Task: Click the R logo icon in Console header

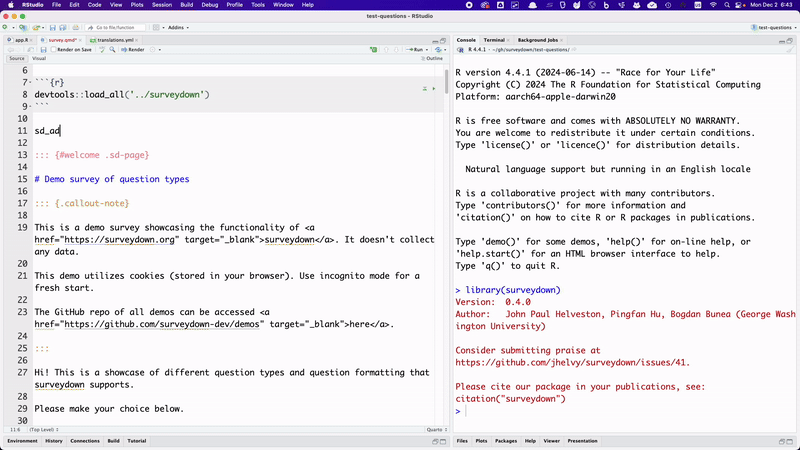Action: click(x=460, y=49)
